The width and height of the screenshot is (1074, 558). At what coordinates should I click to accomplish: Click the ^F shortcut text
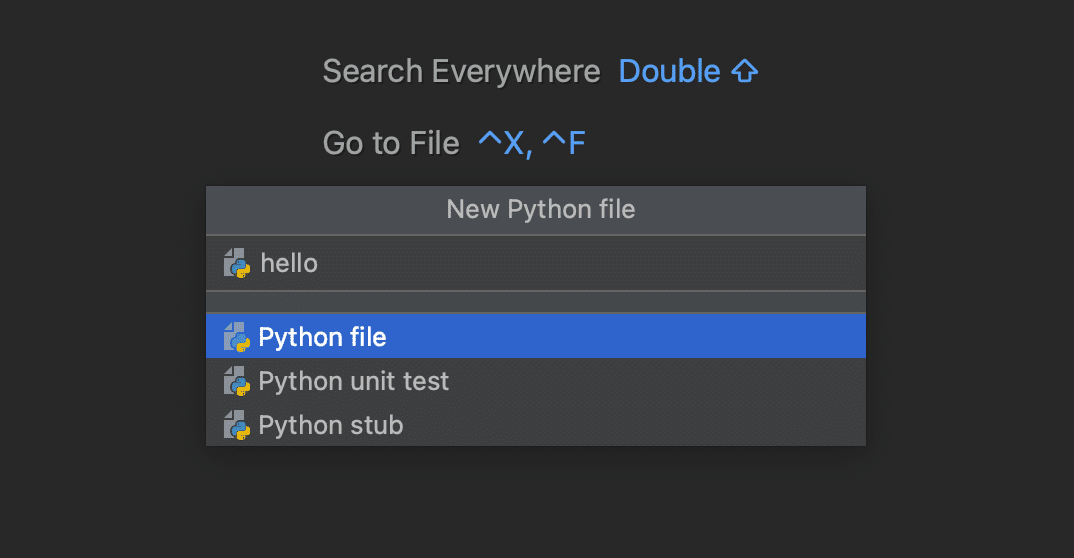click(564, 144)
